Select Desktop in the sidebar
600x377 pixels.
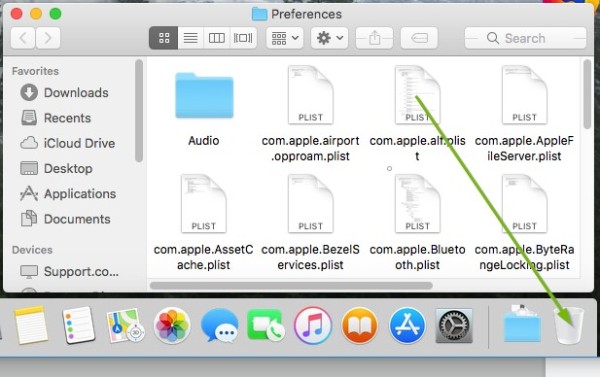point(56,168)
